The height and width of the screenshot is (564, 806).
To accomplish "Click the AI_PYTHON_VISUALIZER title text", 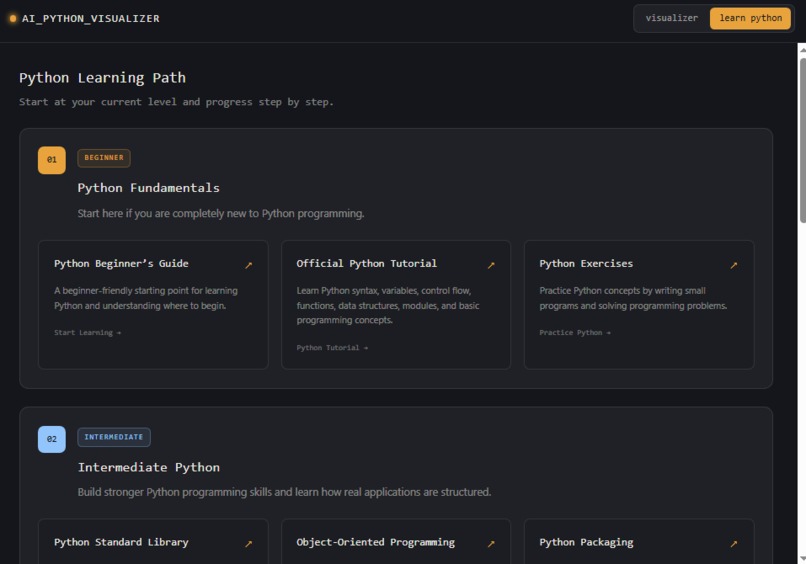I will pyautogui.click(x=90, y=19).
